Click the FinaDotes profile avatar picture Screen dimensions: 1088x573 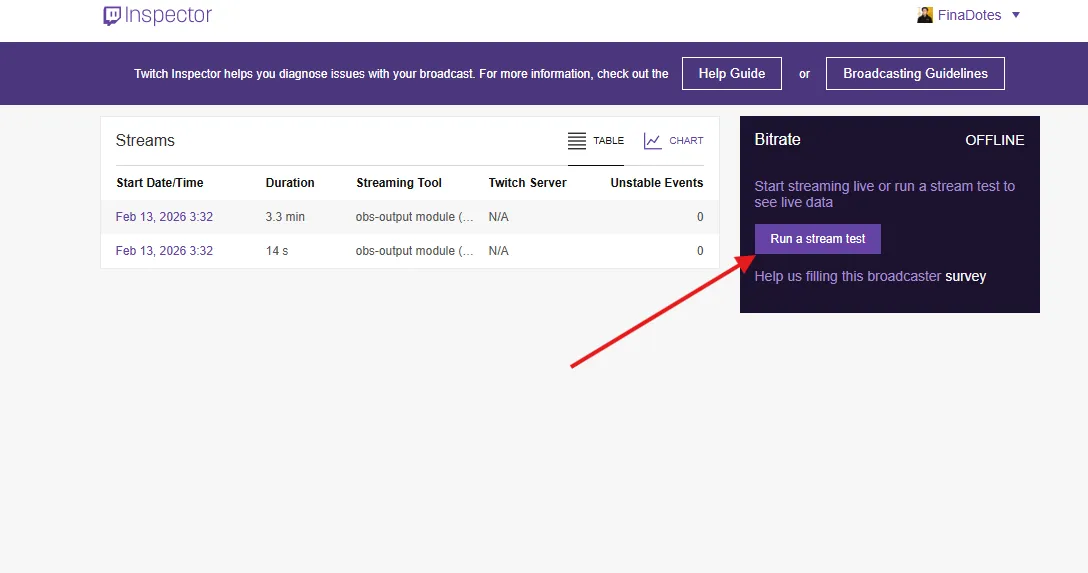point(925,15)
